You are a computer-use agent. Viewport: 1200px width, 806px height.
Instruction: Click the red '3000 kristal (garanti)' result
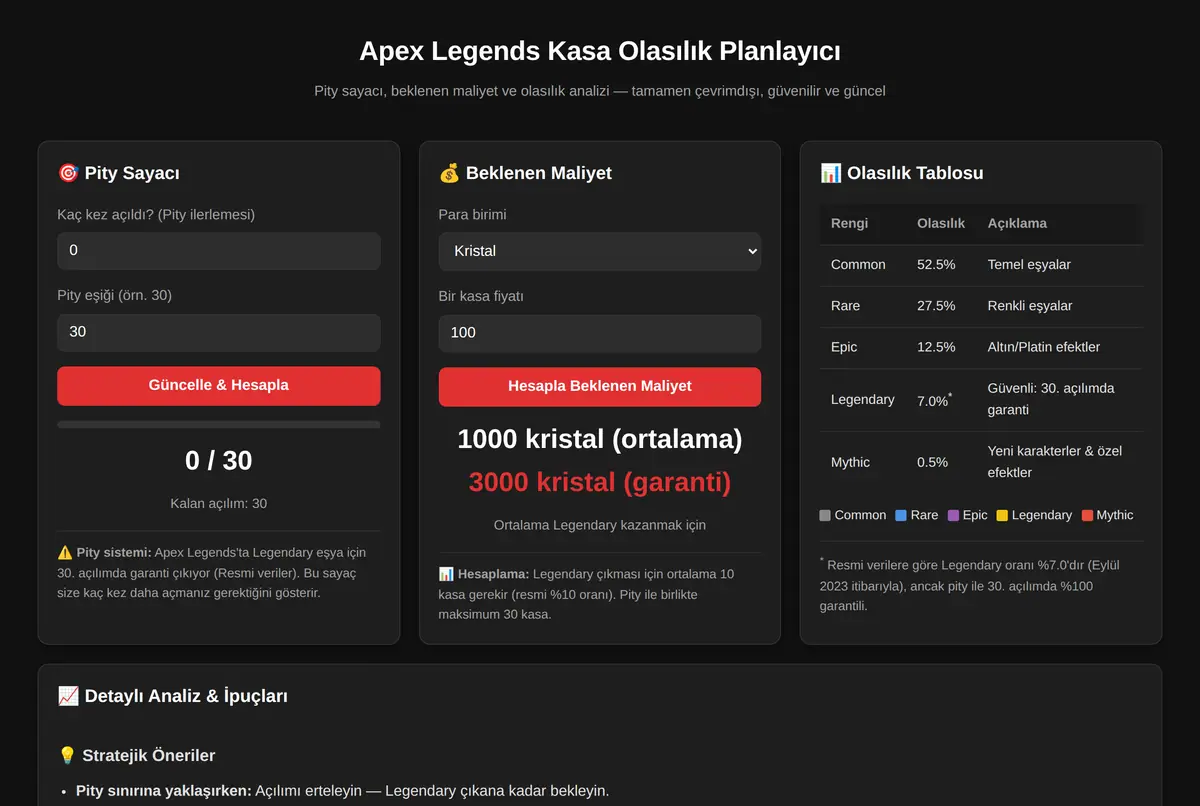click(x=600, y=483)
